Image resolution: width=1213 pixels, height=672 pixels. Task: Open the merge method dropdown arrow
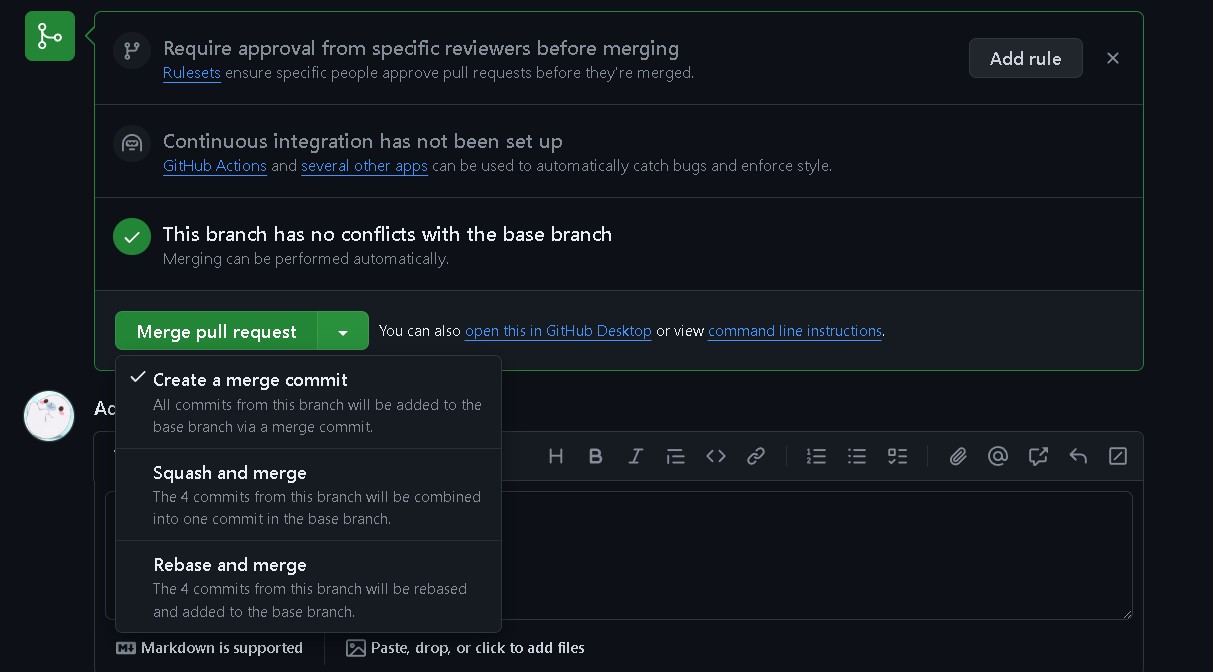[x=343, y=332]
